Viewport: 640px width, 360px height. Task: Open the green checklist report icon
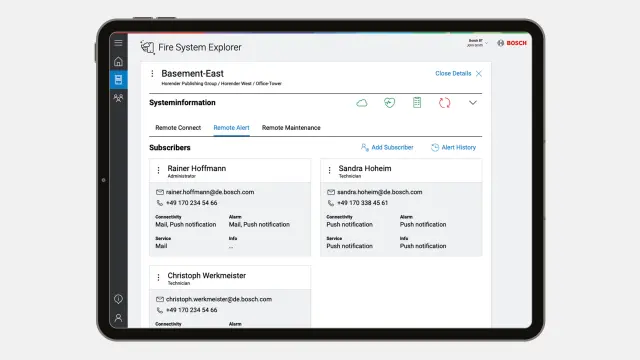pyautogui.click(x=417, y=102)
